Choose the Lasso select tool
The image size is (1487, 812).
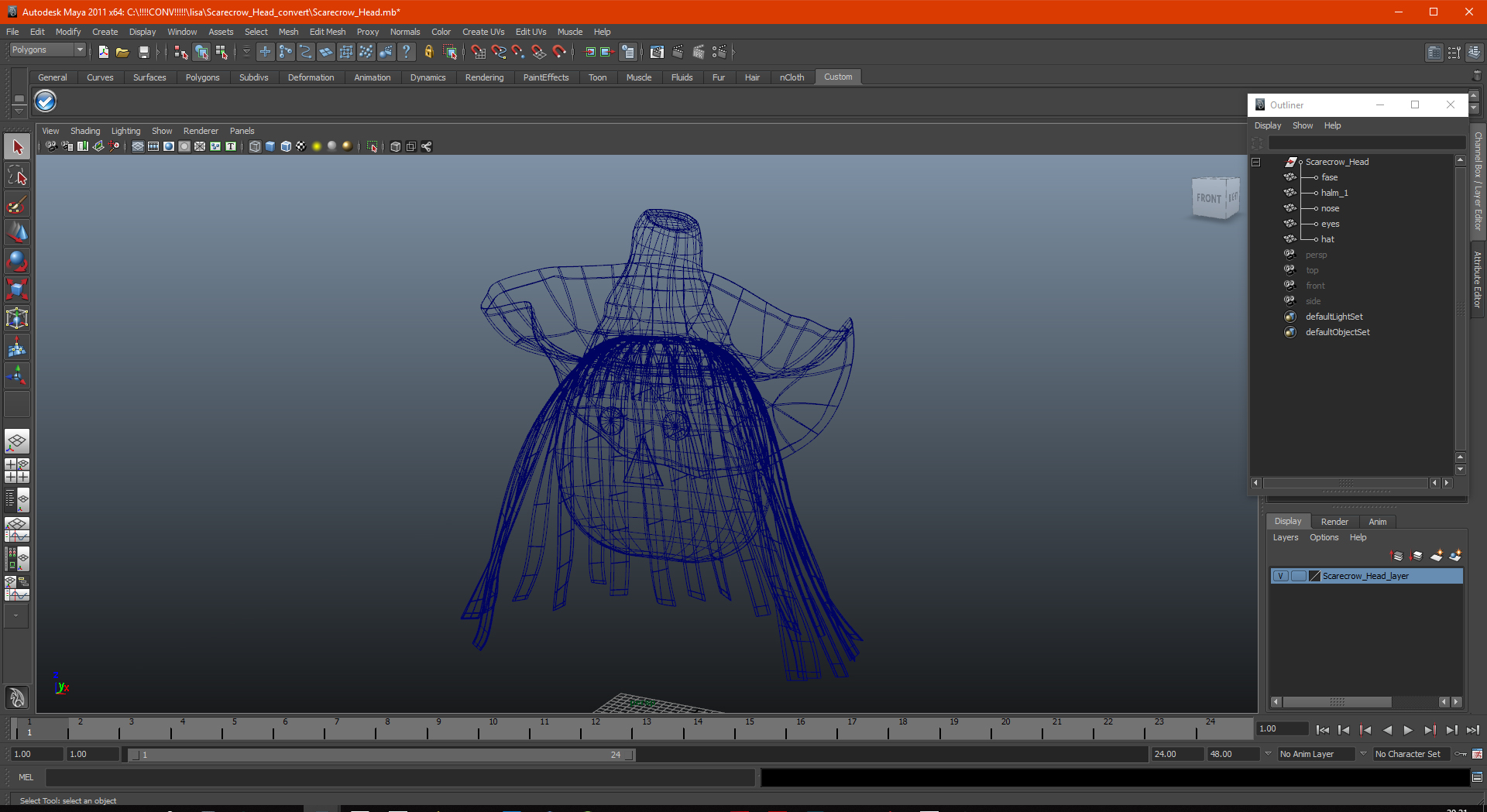coord(17,176)
